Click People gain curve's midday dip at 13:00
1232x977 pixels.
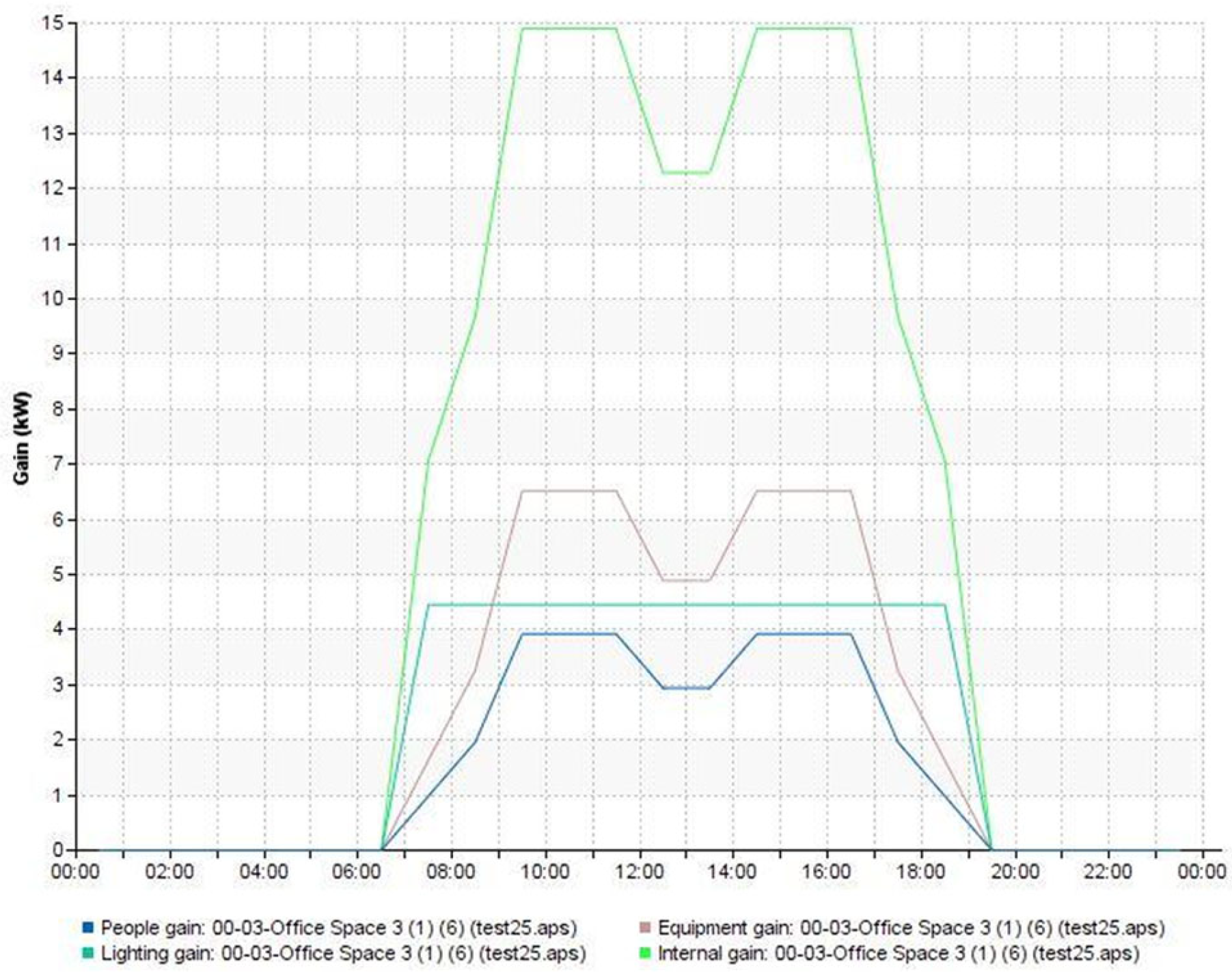[687, 688]
